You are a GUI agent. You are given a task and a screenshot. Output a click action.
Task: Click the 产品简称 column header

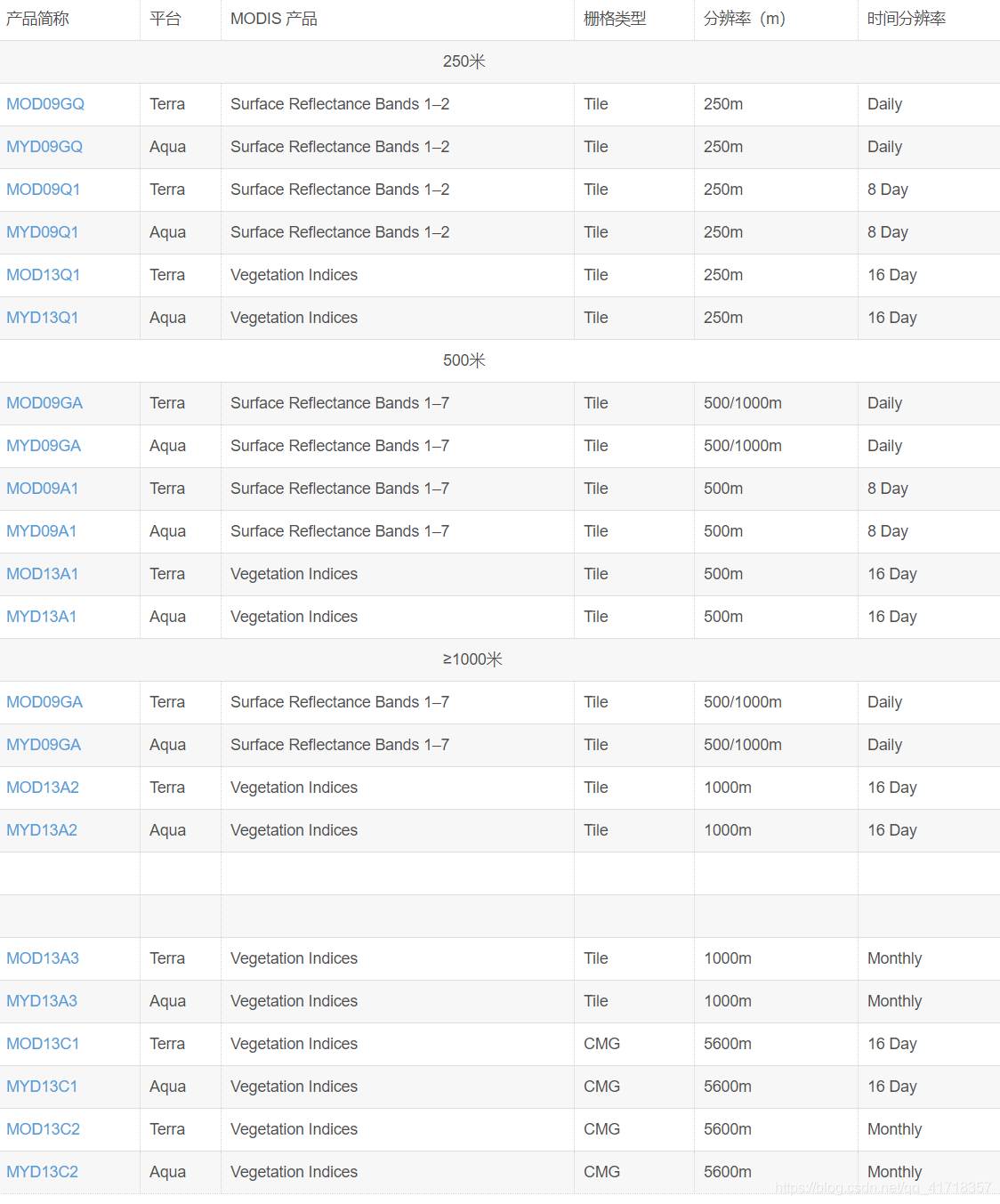[37, 19]
